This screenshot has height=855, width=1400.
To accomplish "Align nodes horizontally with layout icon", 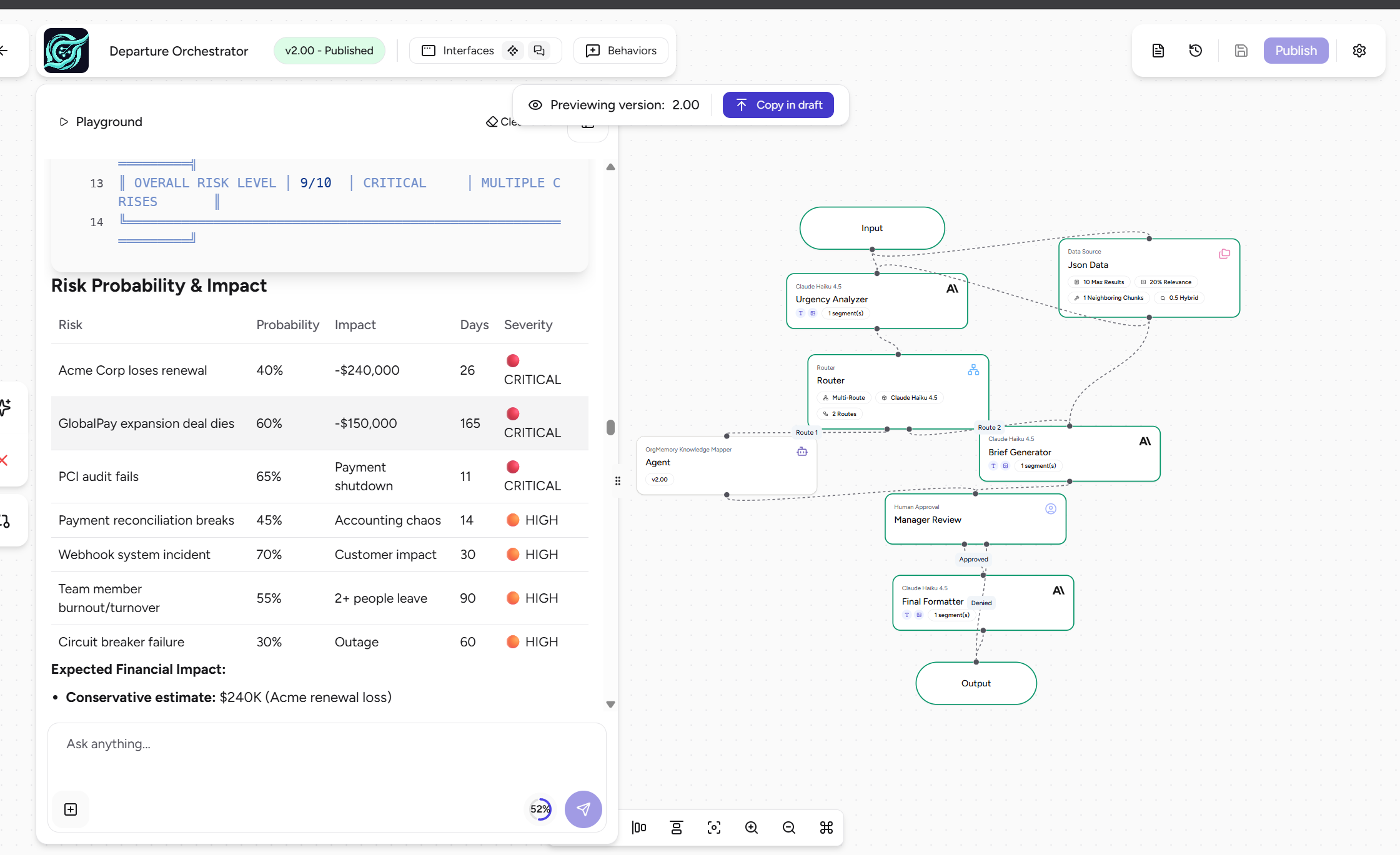I will [639, 828].
